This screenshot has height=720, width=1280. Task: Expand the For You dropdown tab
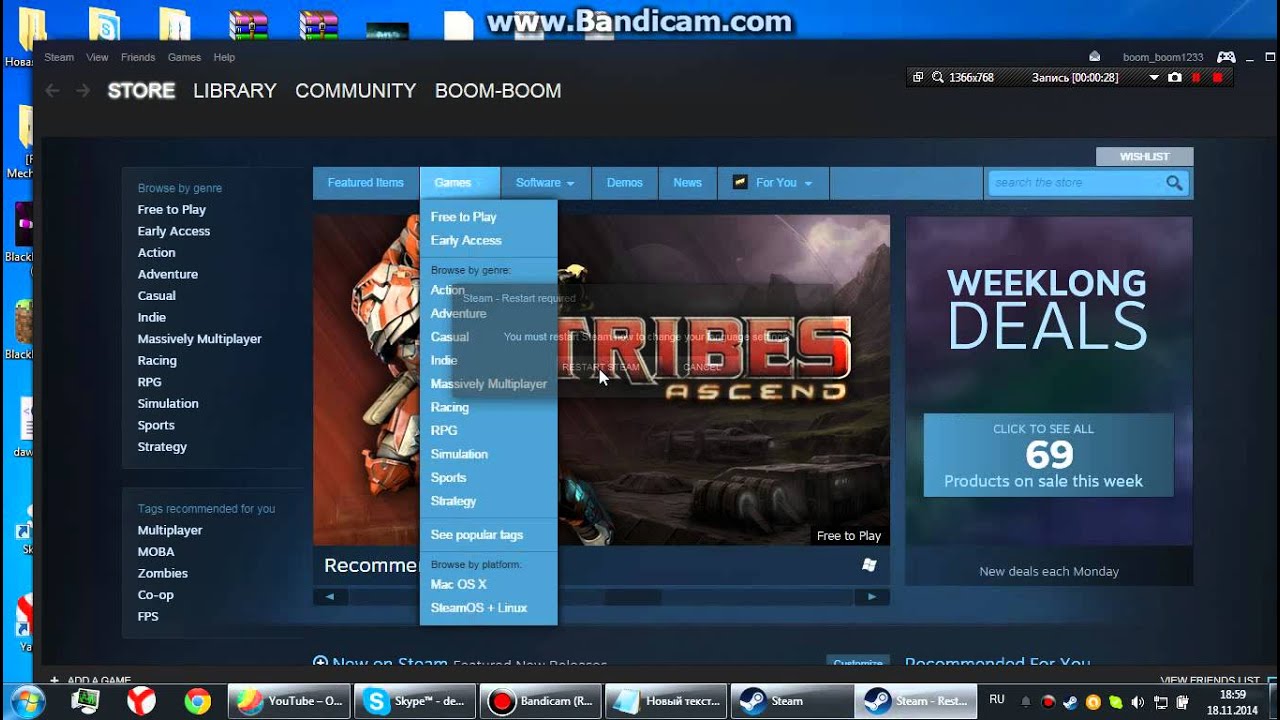coord(774,183)
